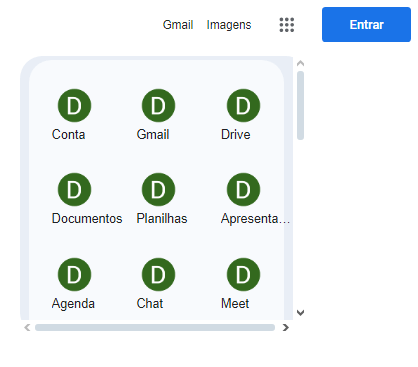Click the vertical scrollbar thumb

[300, 105]
